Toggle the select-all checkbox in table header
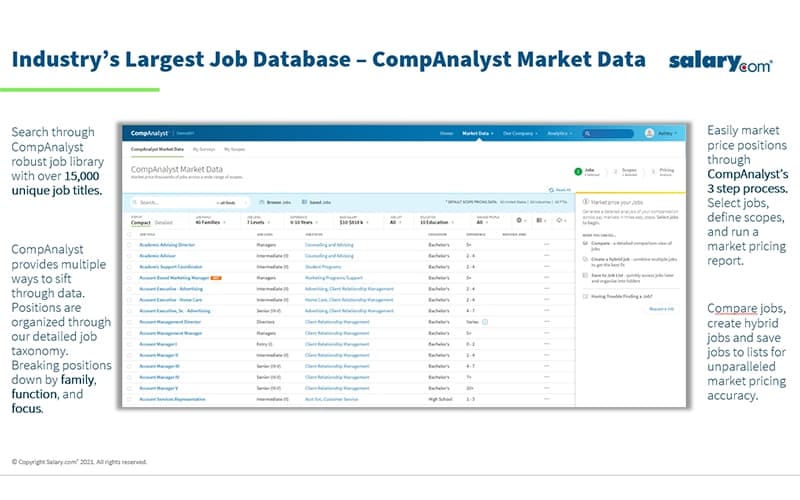This screenshot has width=800, height=500. click(x=129, y=235)
